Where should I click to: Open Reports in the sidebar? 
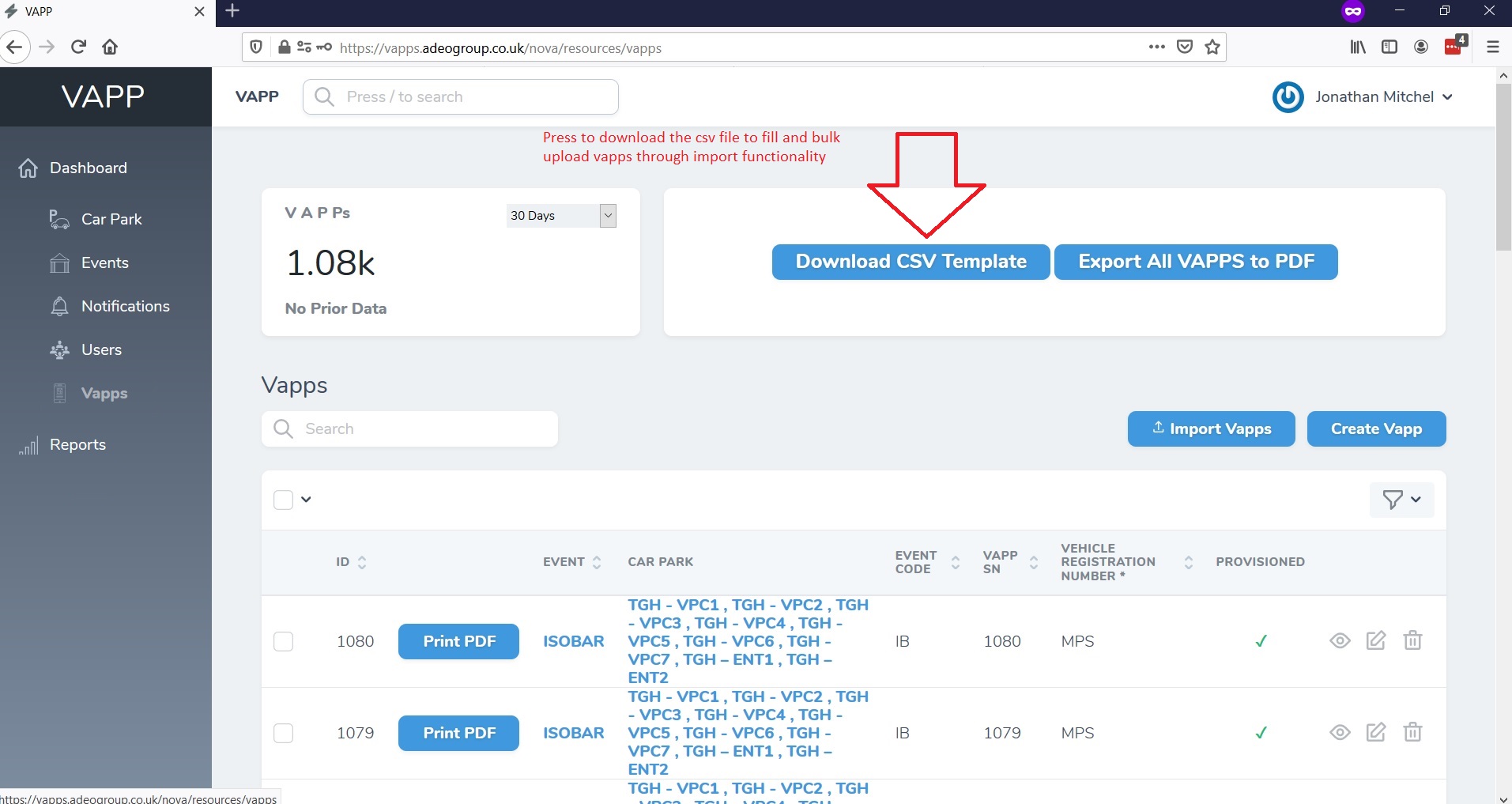tap(77, 444)
